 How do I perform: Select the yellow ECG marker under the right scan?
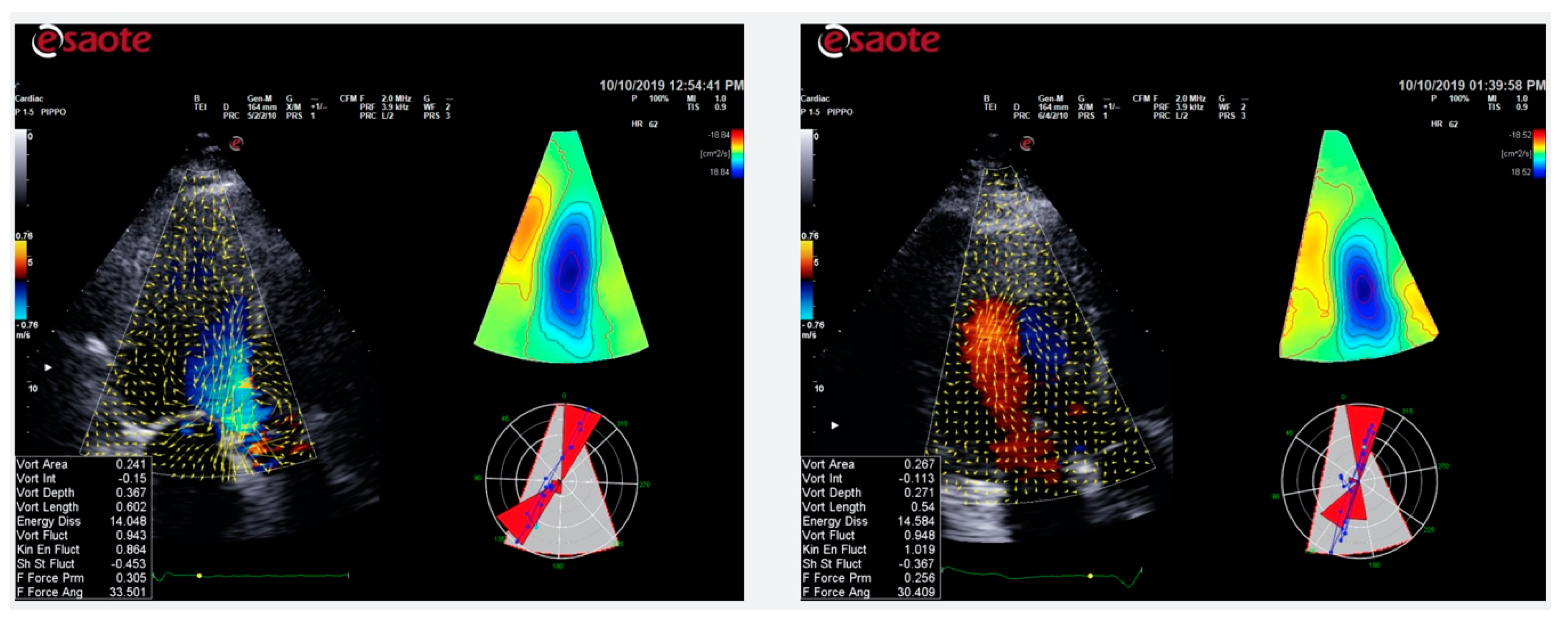click(x=1090, y=575)
